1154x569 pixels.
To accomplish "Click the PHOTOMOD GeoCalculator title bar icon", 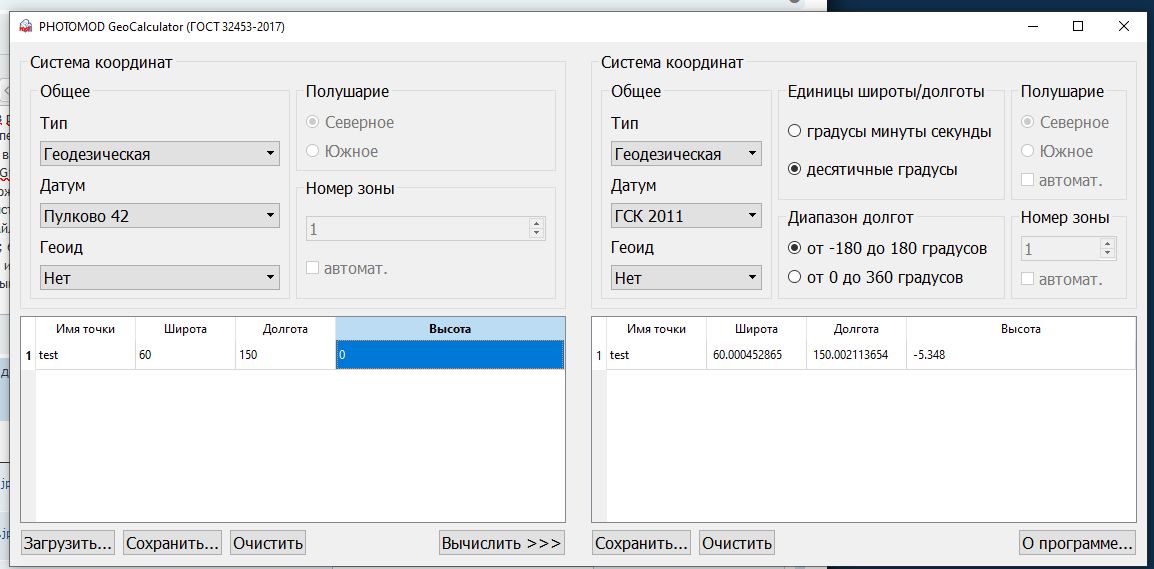I will 25,27.
